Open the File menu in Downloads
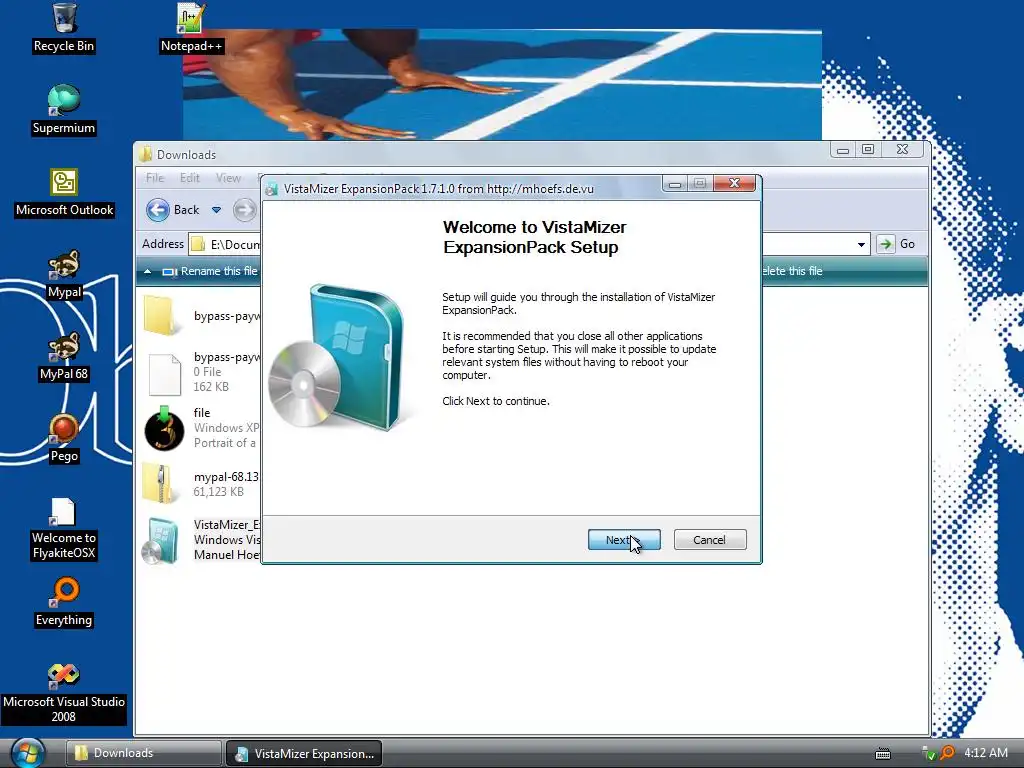 (x=155, y=178)
